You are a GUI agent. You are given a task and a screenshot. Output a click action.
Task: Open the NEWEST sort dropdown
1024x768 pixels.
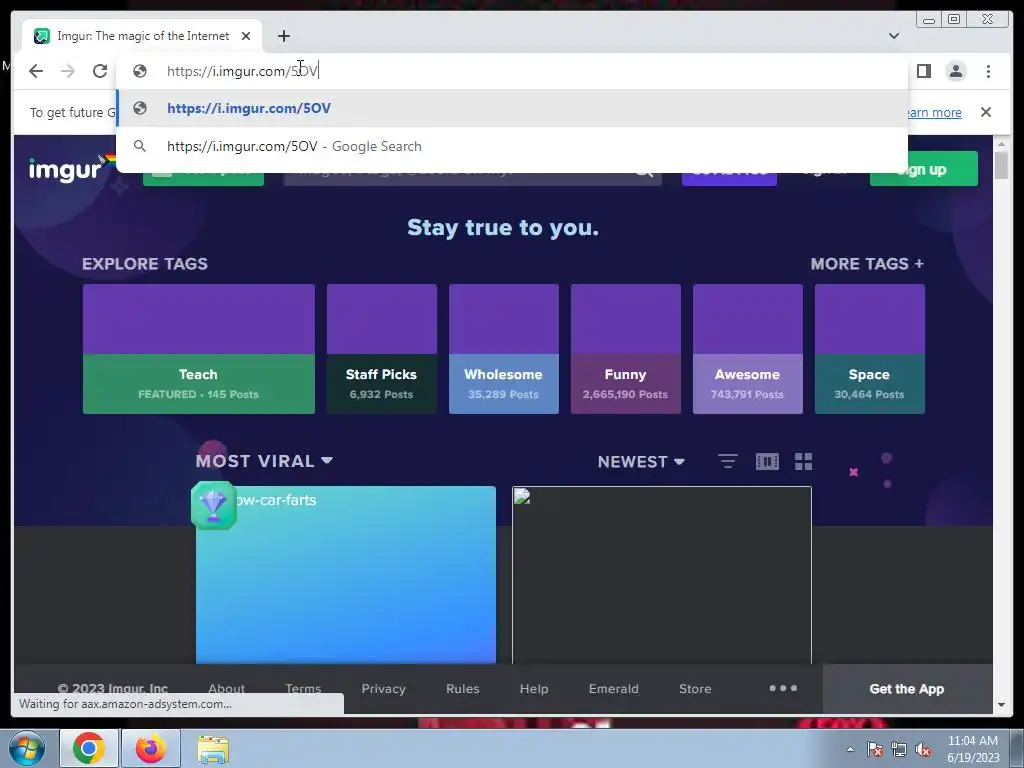(x=641, y=462)
